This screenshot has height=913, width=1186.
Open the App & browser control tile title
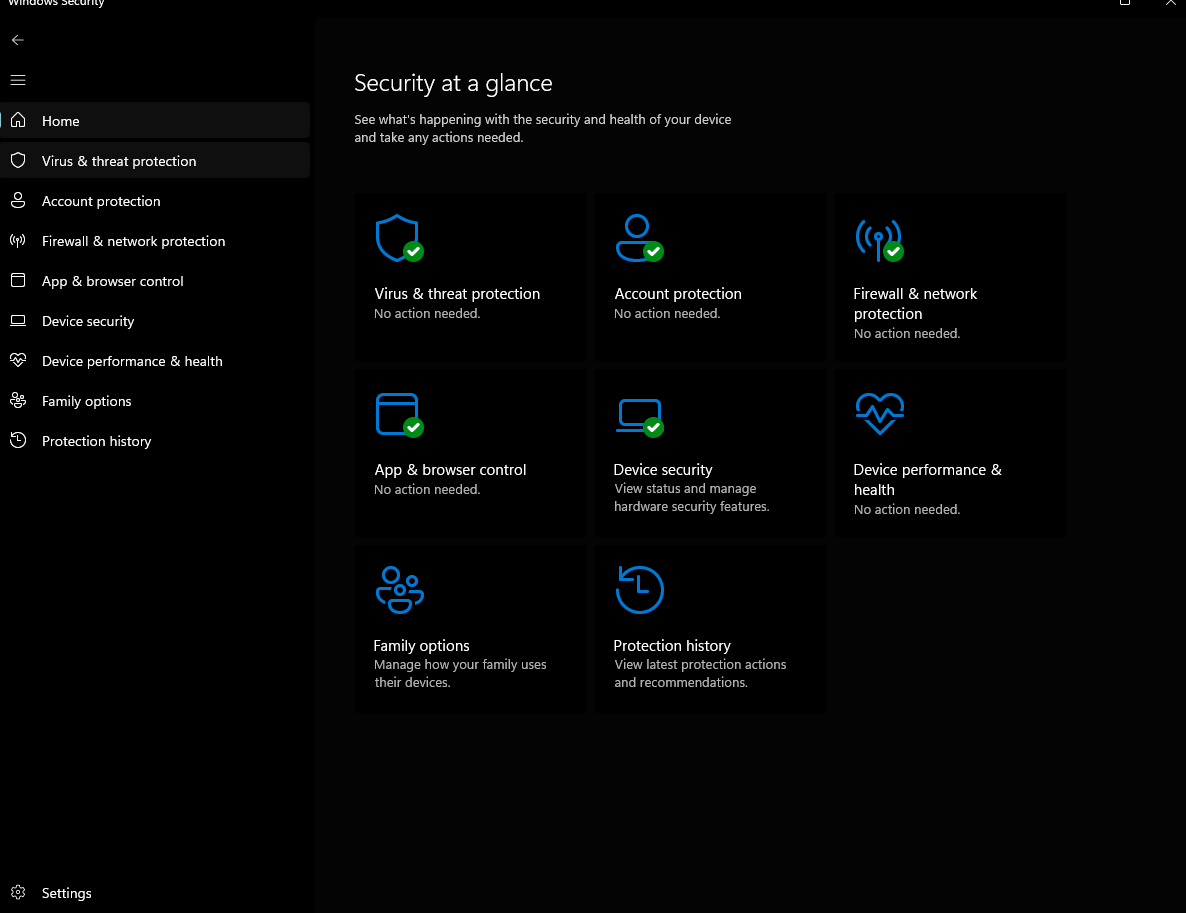pyautogui.click(x=450, y=470)
